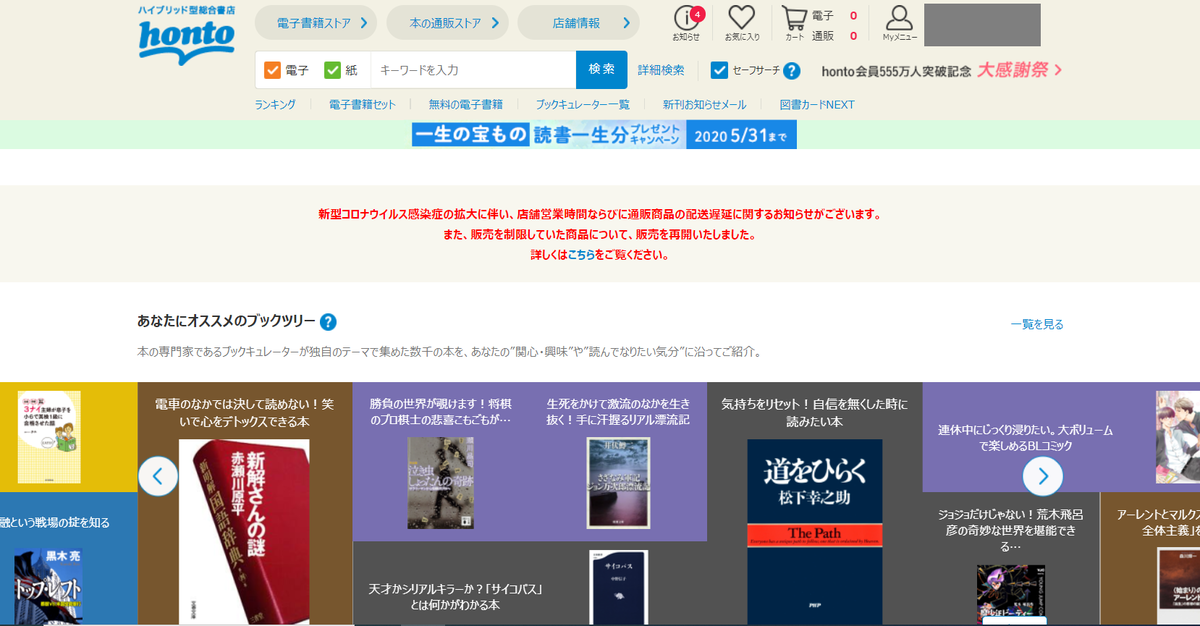Open the 勝負の世界が覗けます book tree title
This screenshot has height=626, width=1200.
440,411
